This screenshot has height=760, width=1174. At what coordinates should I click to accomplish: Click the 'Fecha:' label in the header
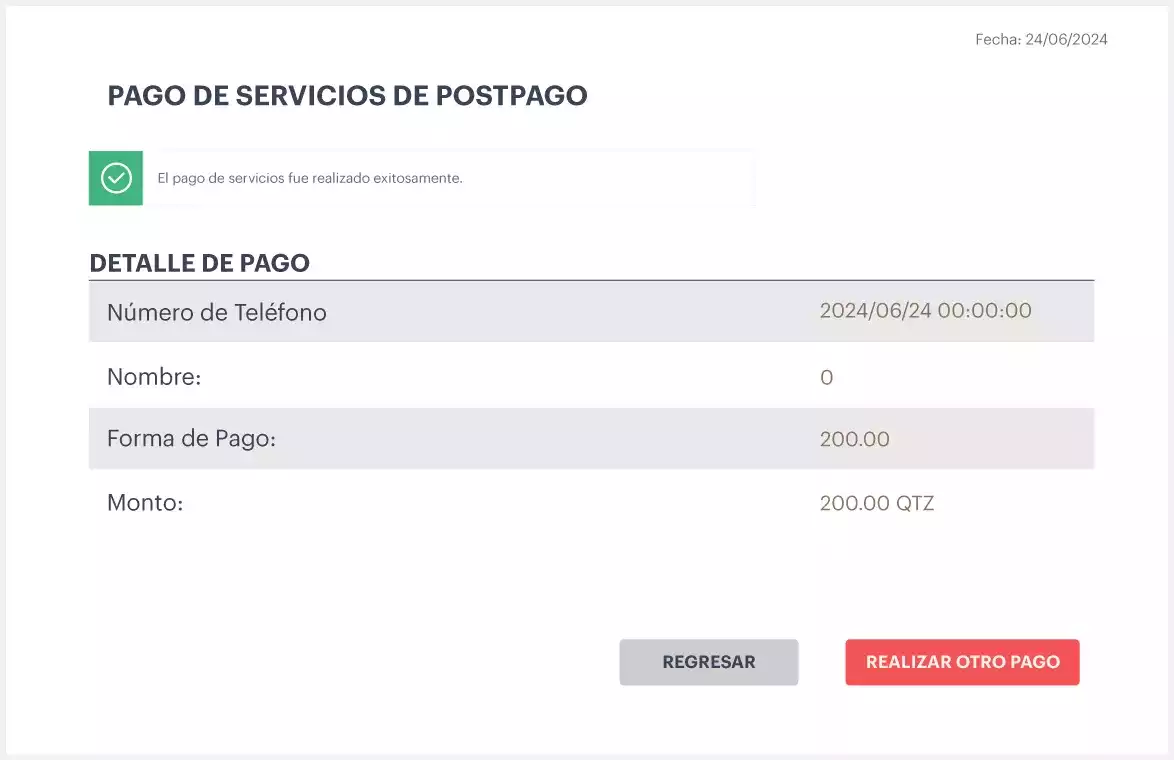(x=998, y=40)
